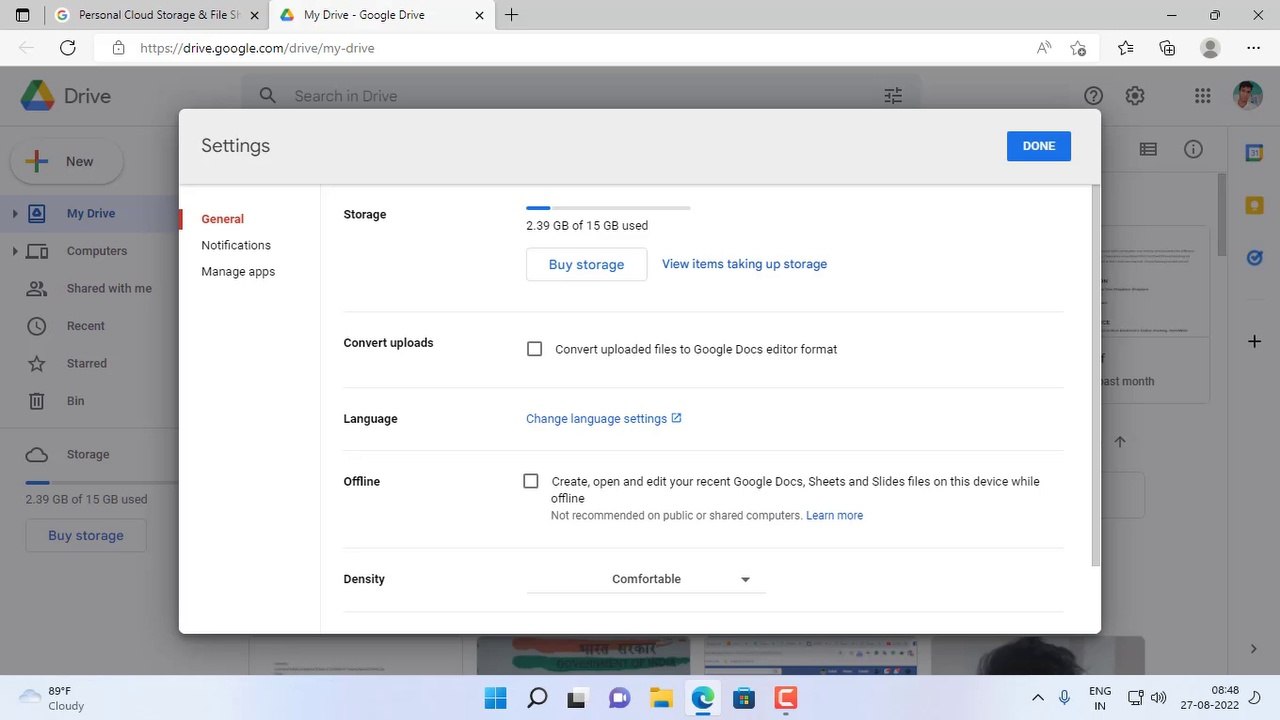Open Google apps grid icon
The image size is (1280, 720).
click(x=1202, y=96)
